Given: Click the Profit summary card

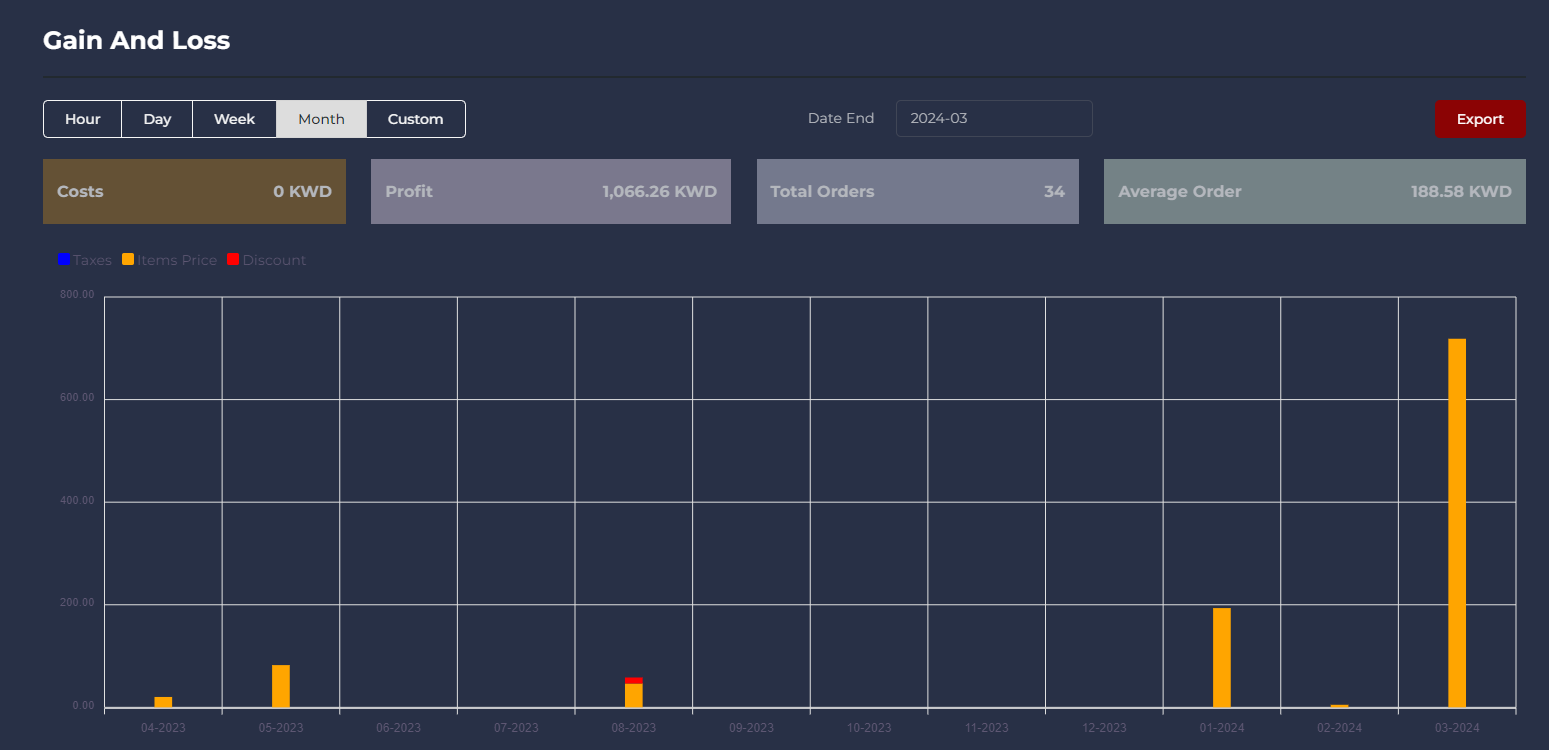Looking at the screenshot, I should (x=550, y=191).
